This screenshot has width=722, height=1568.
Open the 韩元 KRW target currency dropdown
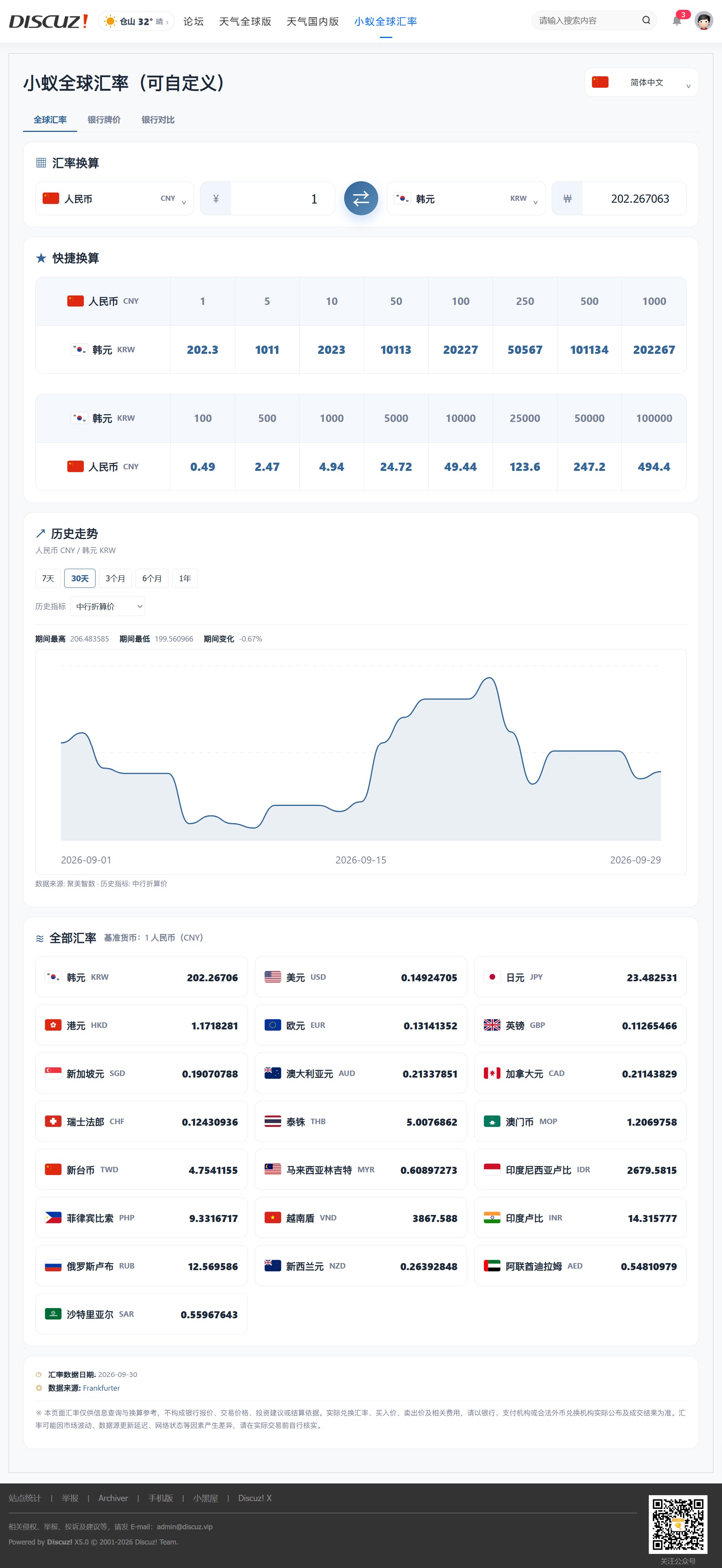click(466, 198)
